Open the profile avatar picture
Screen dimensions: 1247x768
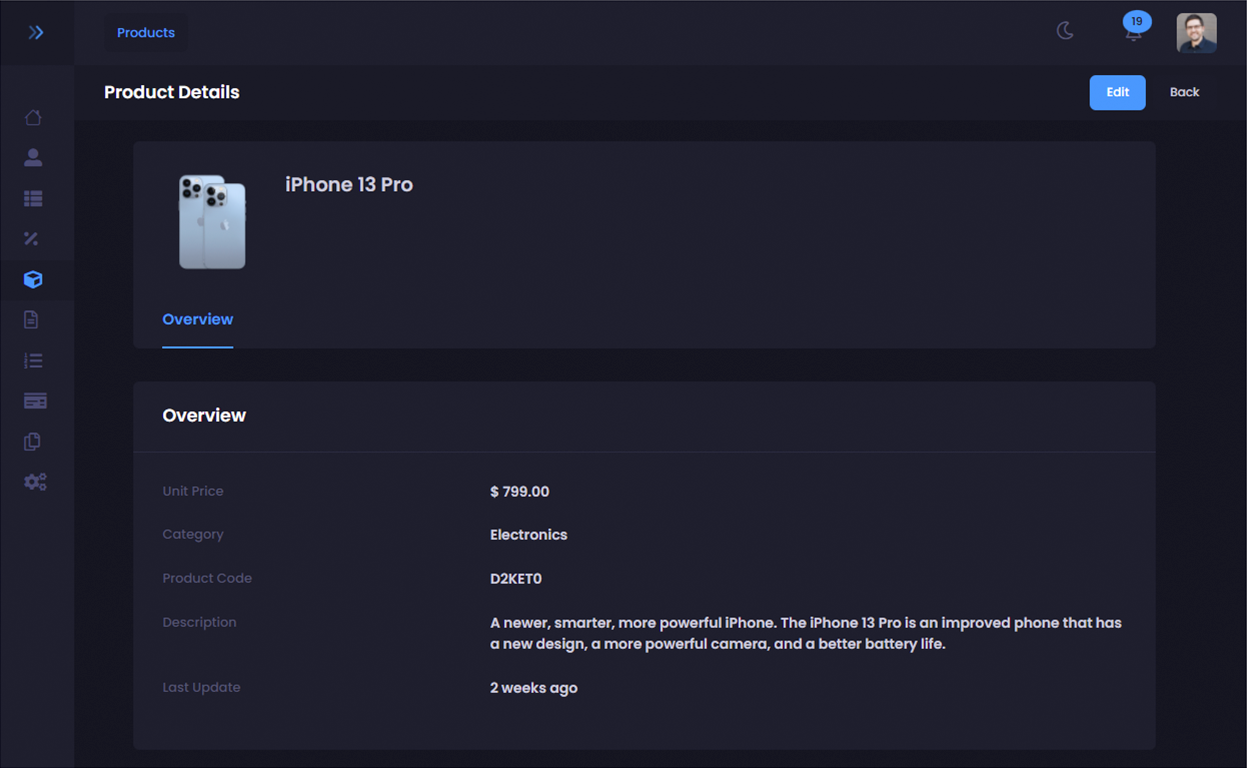tap(1196, 32)
